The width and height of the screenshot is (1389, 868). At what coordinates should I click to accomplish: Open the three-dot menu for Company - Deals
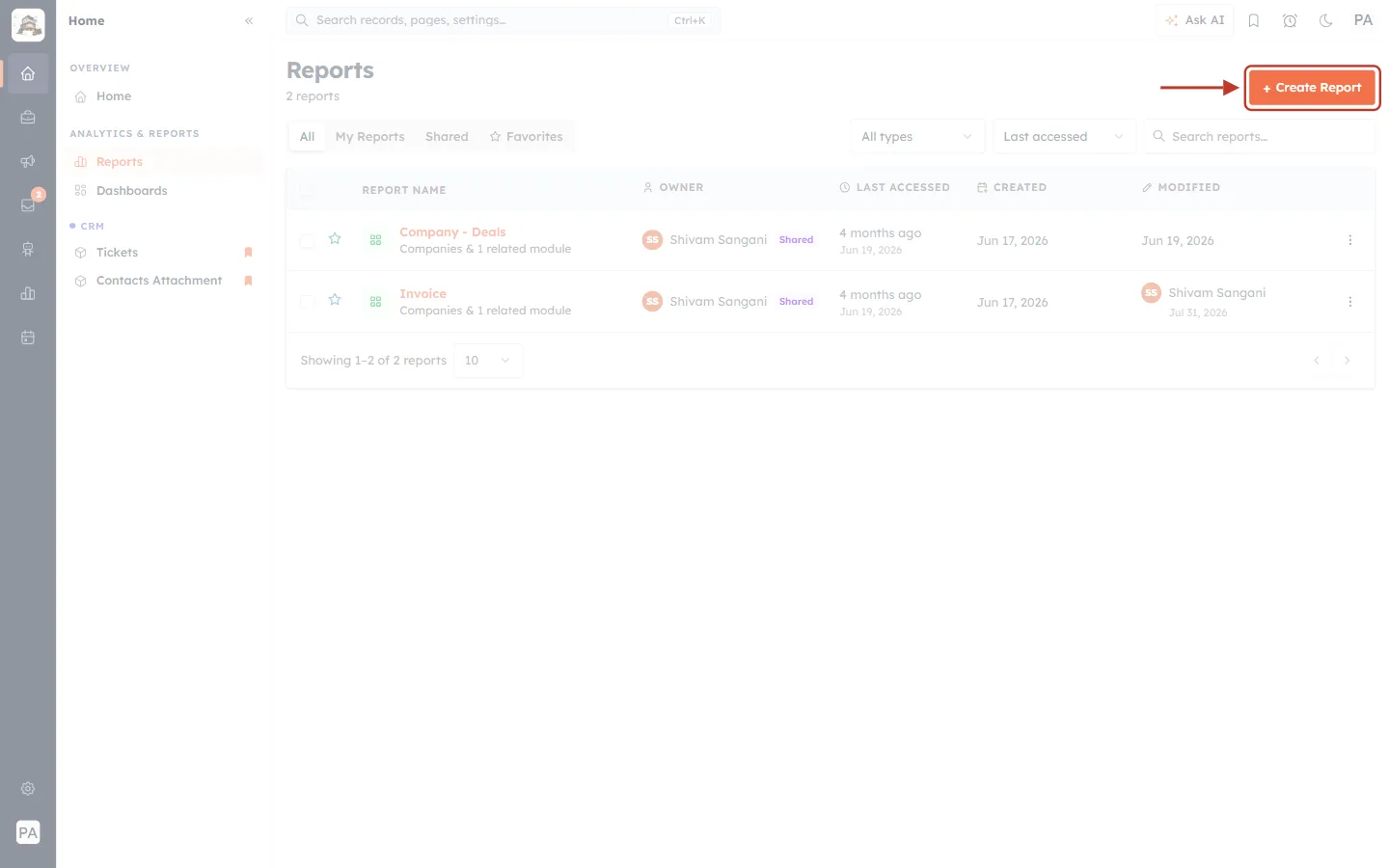pyautogui.click(x=1349, y=240)
